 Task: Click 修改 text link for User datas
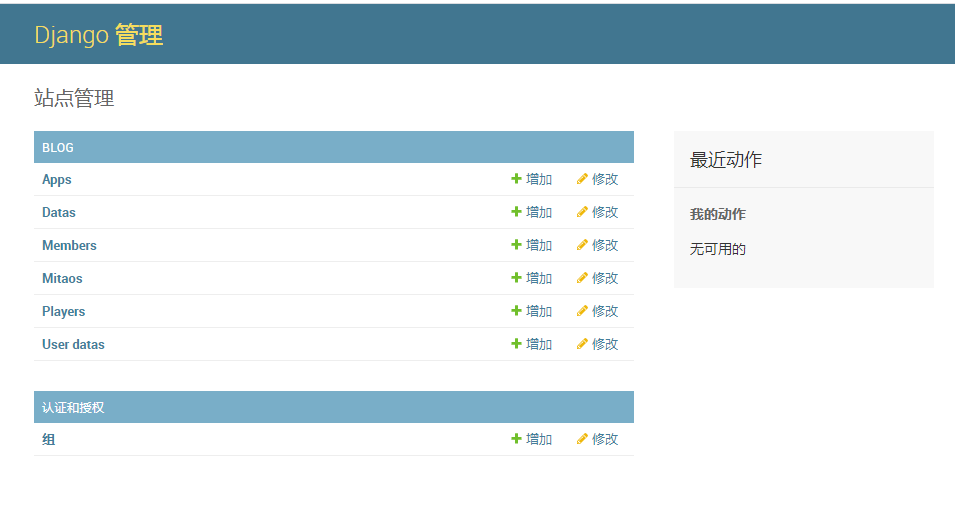pyautogui.click(x=605, y=344)
